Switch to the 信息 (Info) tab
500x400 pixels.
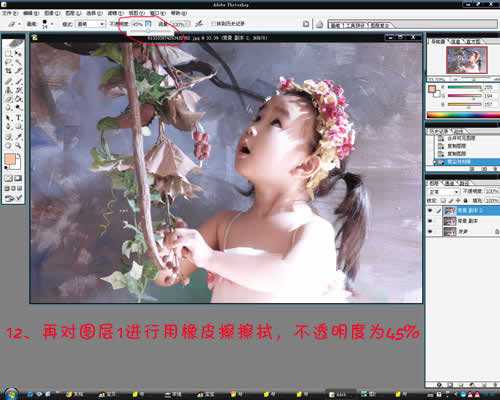455,41
